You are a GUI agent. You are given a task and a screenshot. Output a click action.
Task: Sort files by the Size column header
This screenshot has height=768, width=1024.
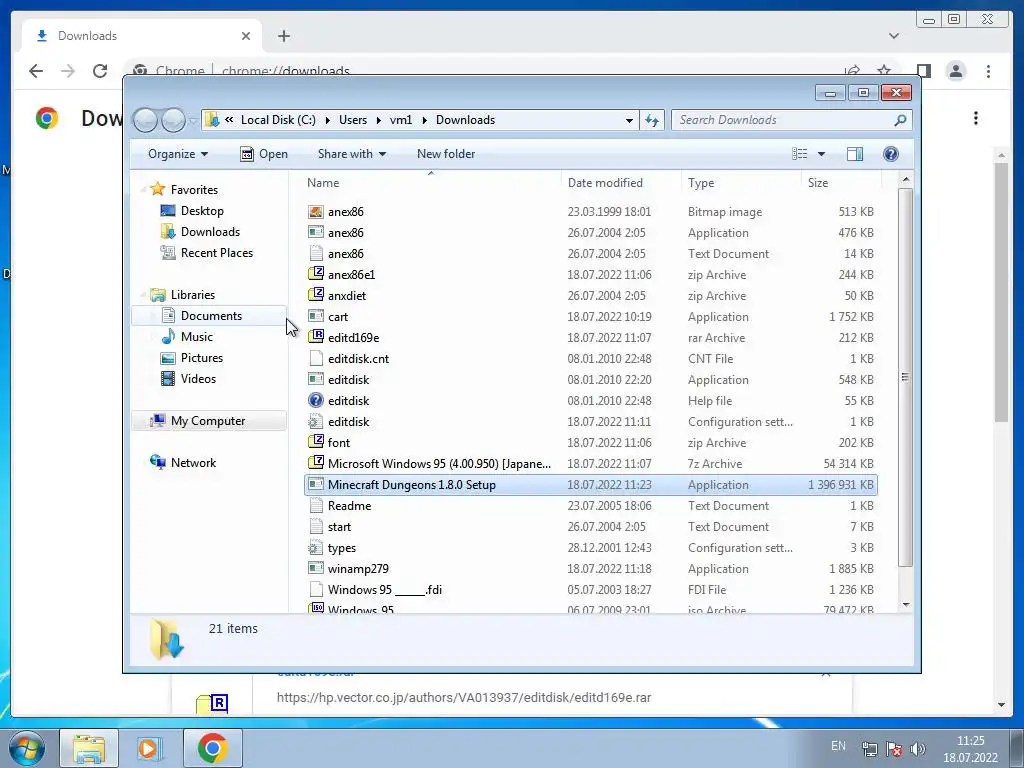point(841,183)
